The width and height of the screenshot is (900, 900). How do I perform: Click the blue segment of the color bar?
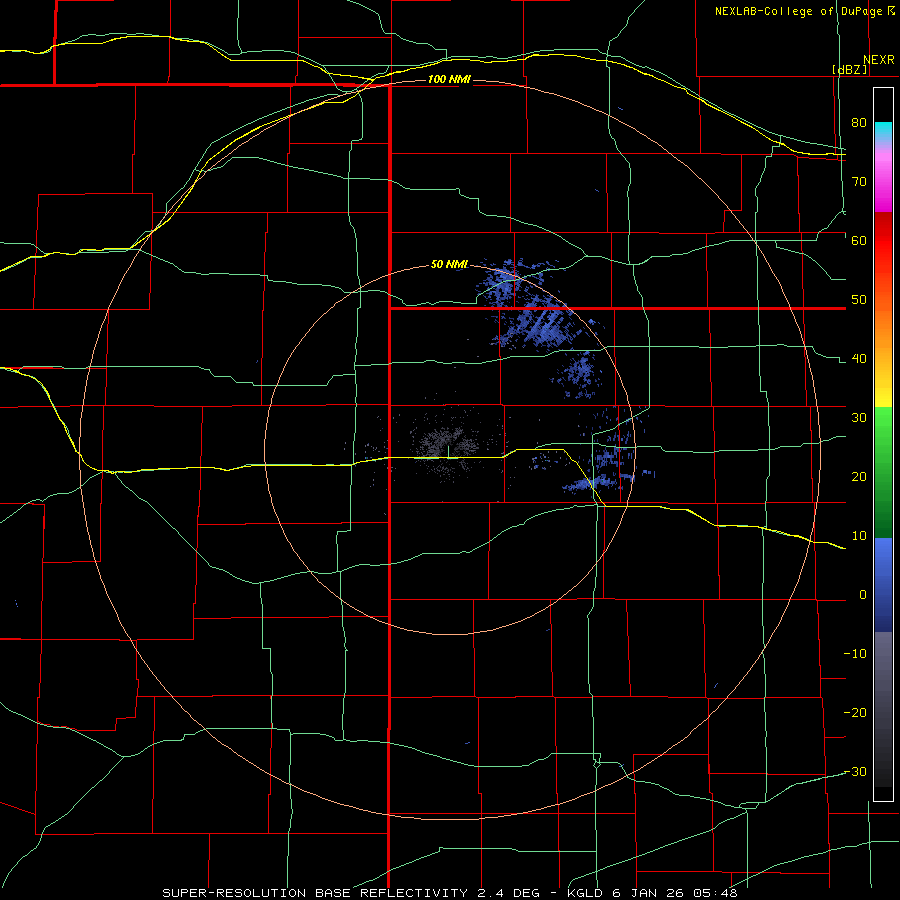coord(883,585)
